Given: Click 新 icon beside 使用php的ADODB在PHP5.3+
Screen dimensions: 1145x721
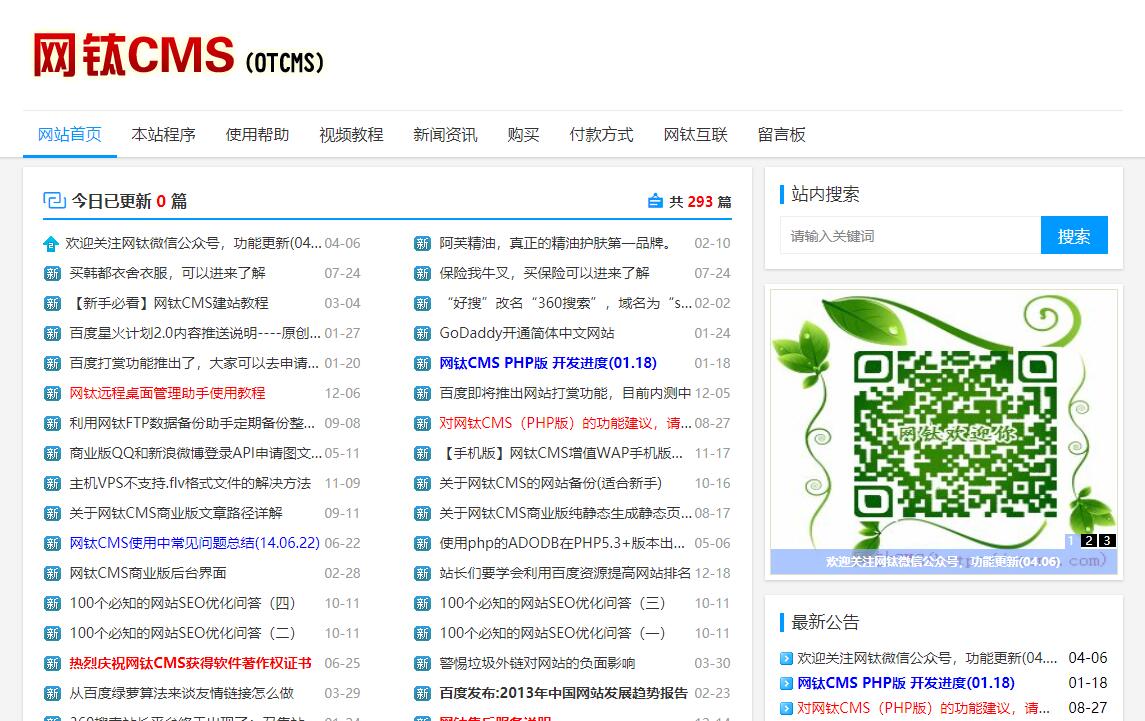Looking at the screenshot, I should (422, 543).
